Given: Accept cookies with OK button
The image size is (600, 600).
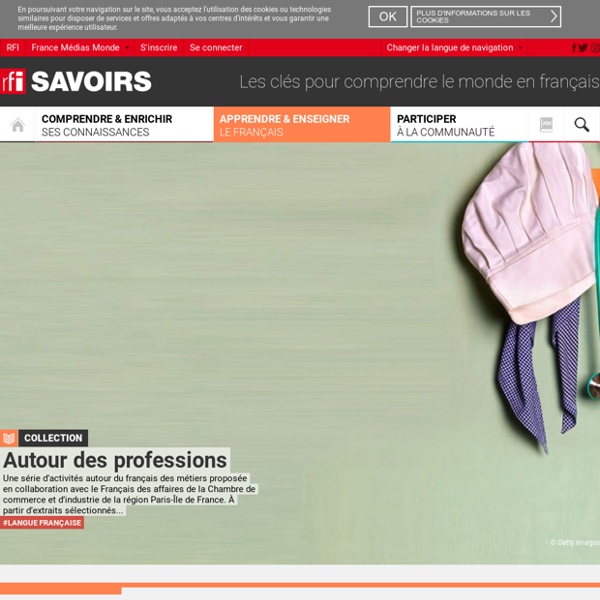Looking at the screenshot, I should (x=388, y=17).
